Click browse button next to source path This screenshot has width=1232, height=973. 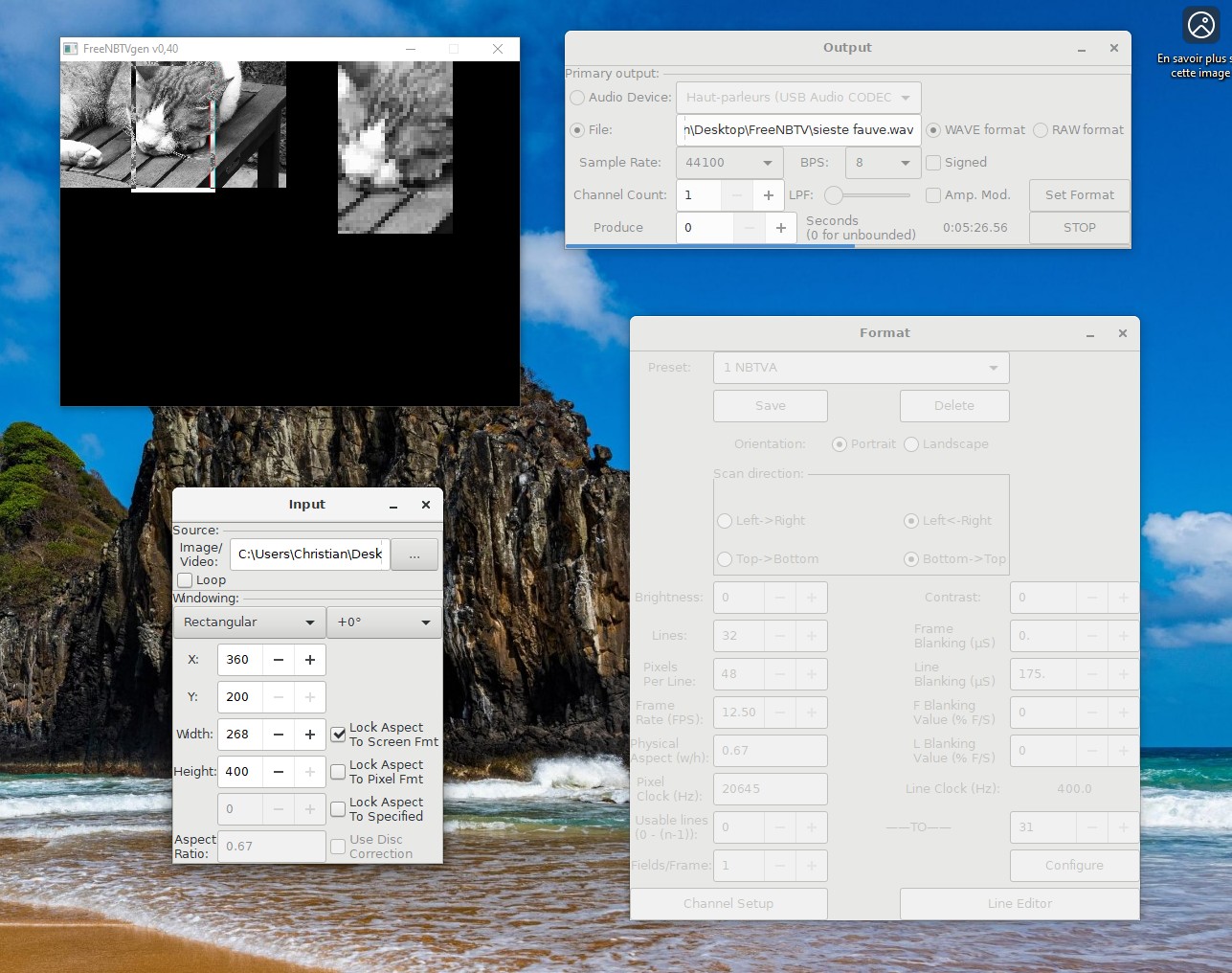[414, 554]
